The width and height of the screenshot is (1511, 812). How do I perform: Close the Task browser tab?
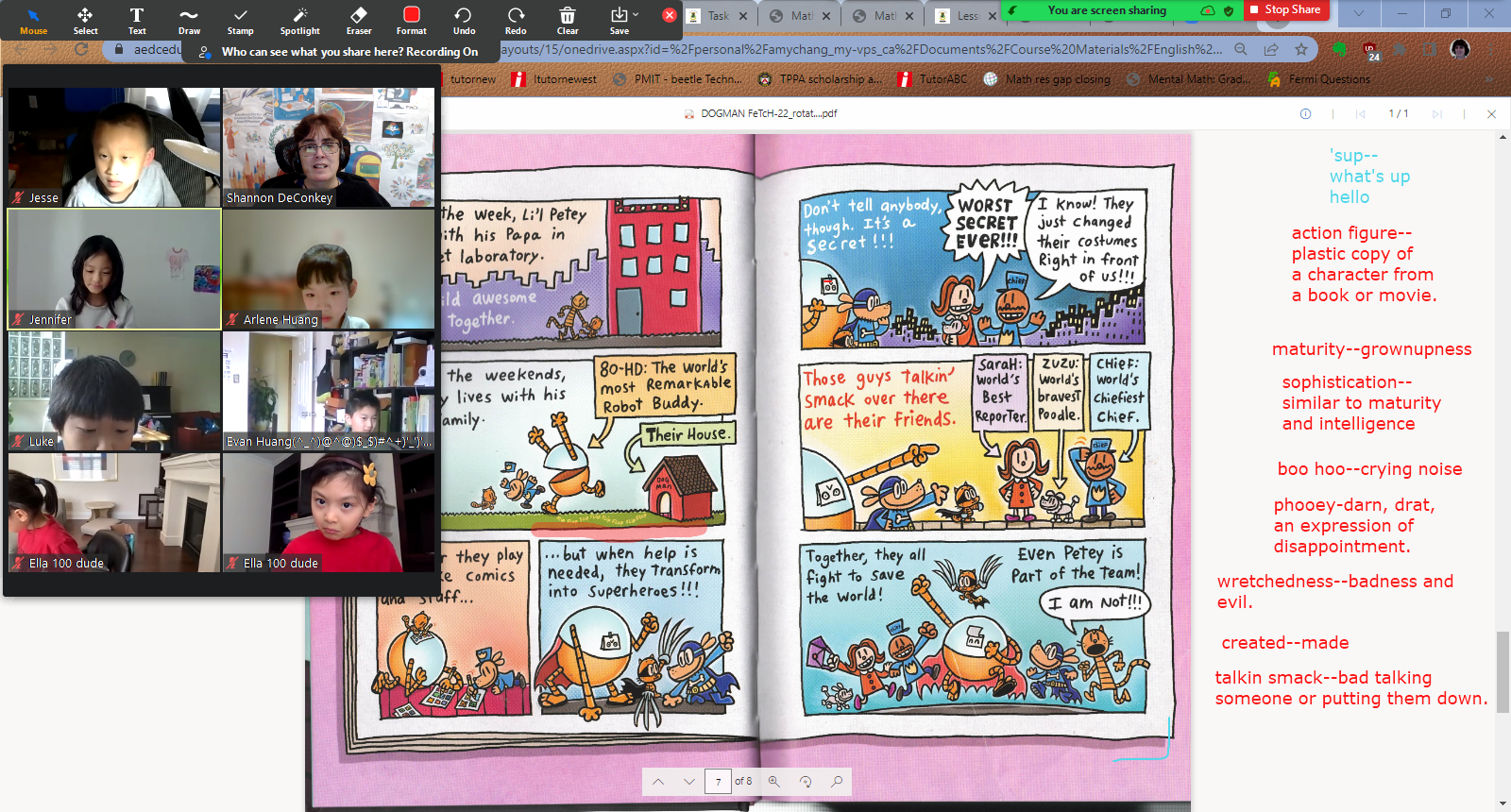coord(743,16)
